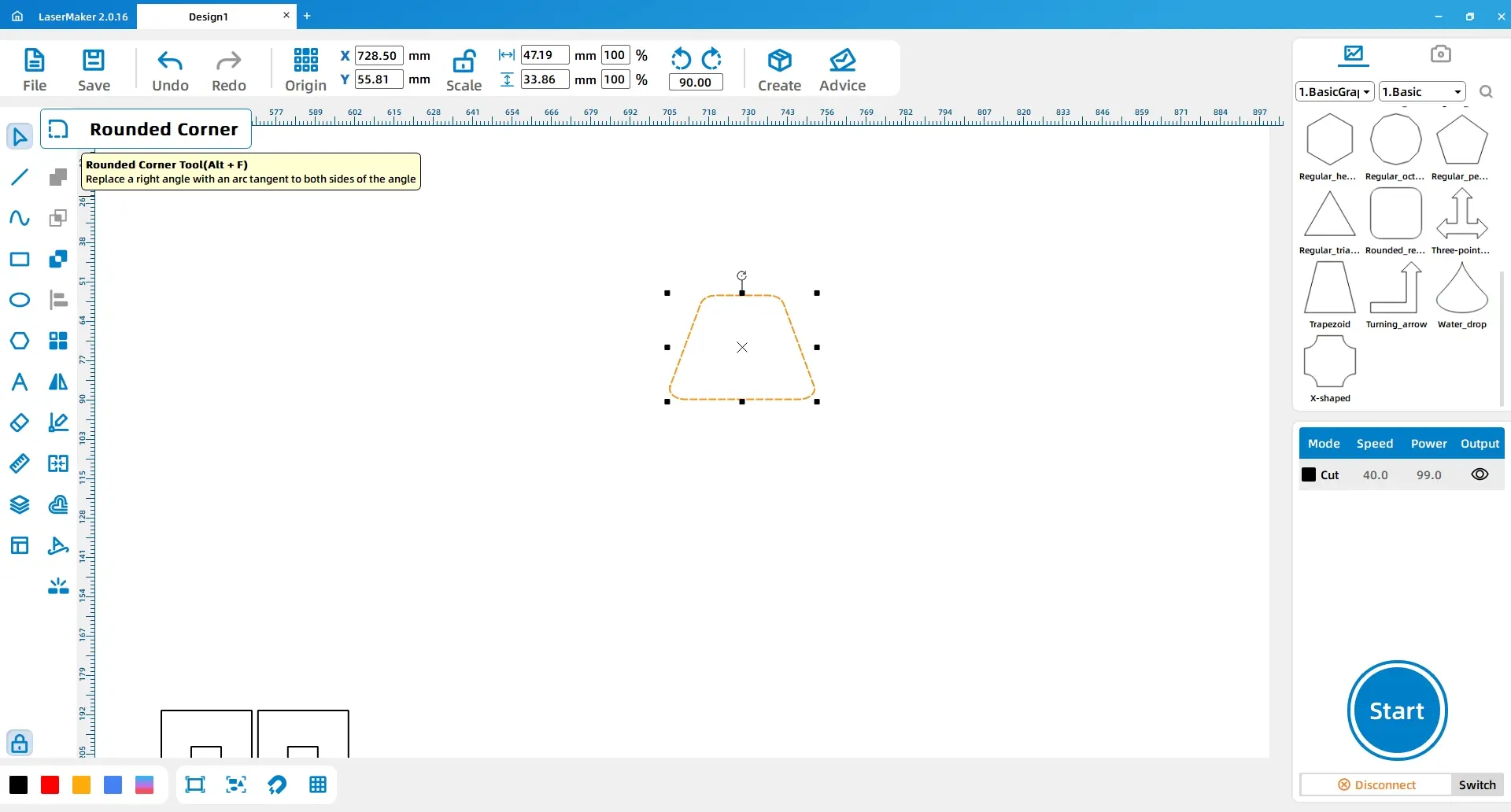Select the Line drawing tool

[x=20, y=177]
